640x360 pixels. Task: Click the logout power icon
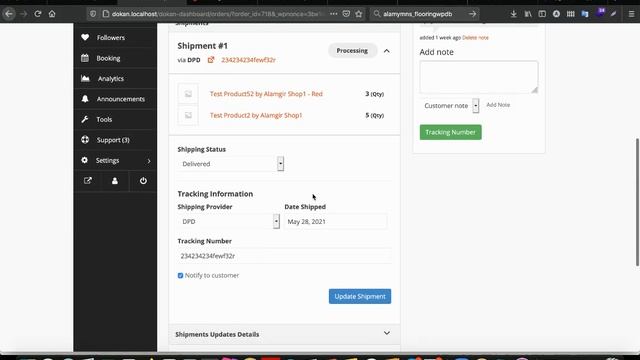coord(143,181)
